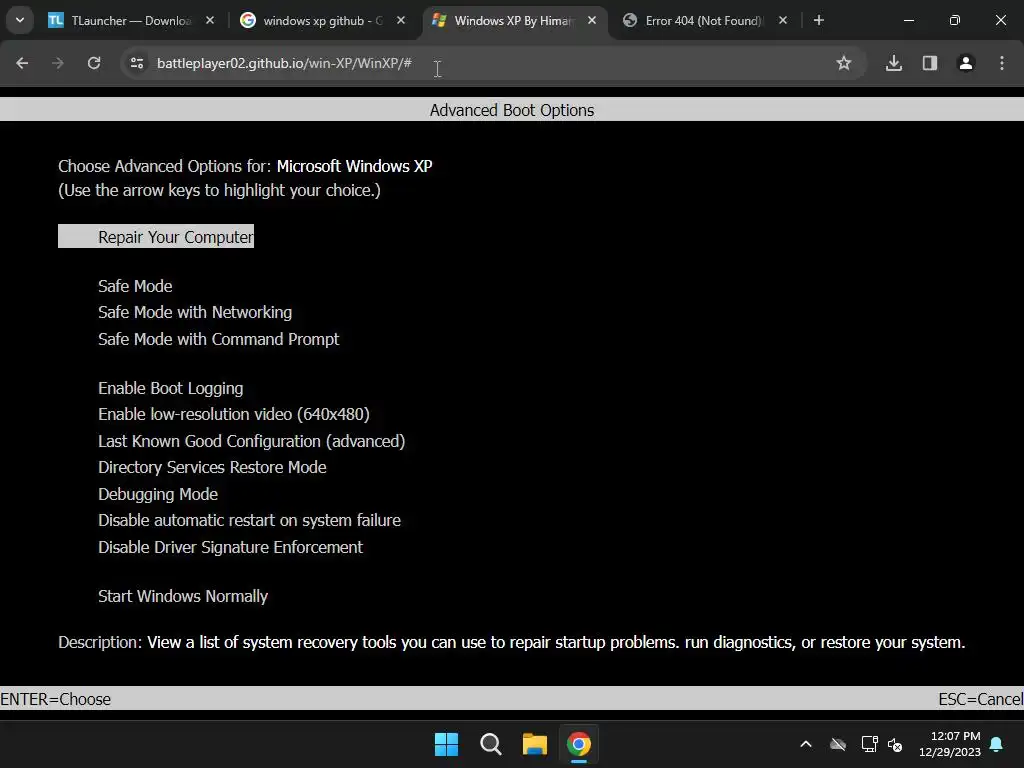Choose Safe Mode with Networking

(195, 312)
